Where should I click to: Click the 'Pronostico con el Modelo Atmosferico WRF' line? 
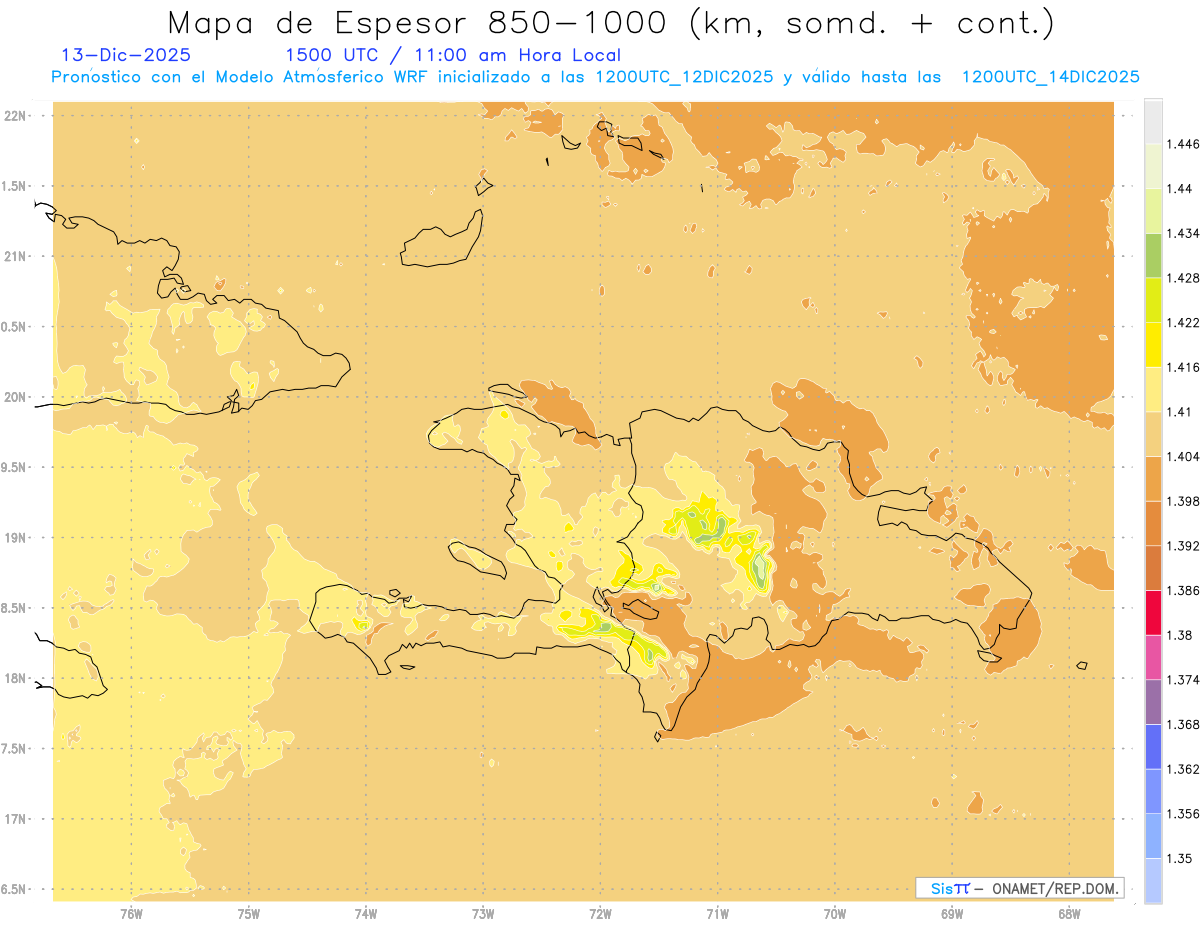596,77
